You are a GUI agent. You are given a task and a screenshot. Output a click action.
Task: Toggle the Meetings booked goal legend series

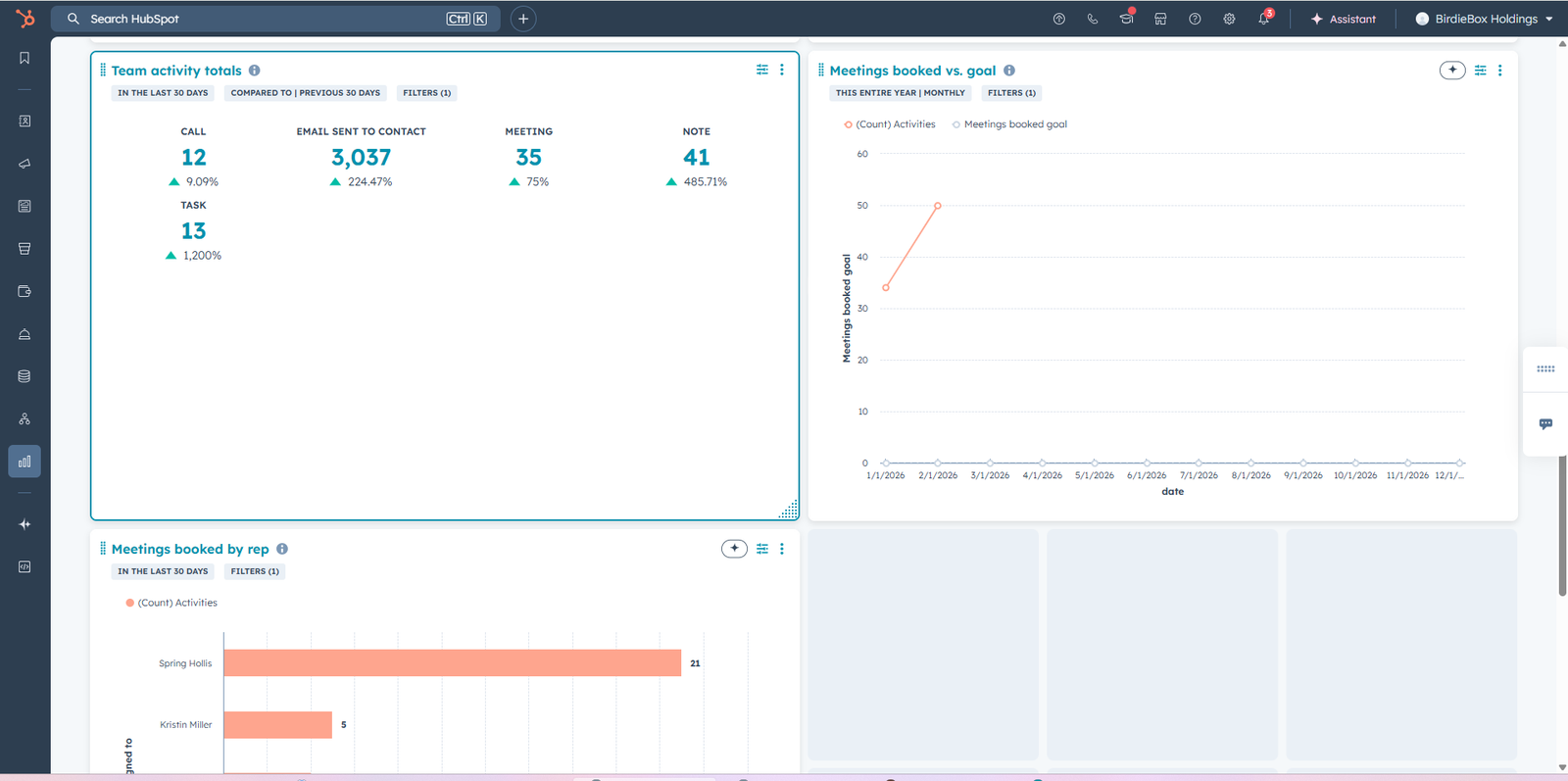coord(1009,124)
